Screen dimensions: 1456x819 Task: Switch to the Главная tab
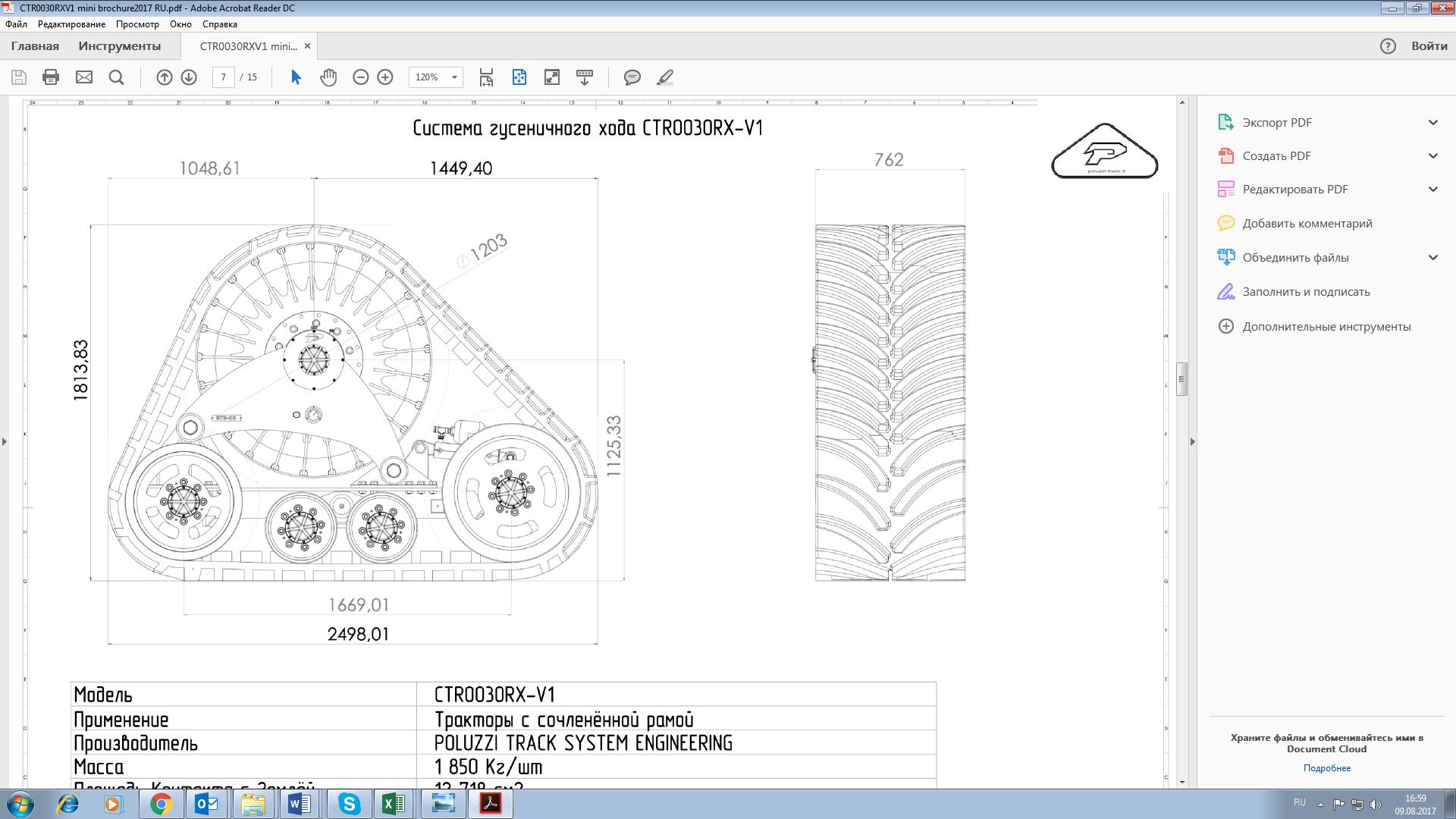(x=35, y=46)
